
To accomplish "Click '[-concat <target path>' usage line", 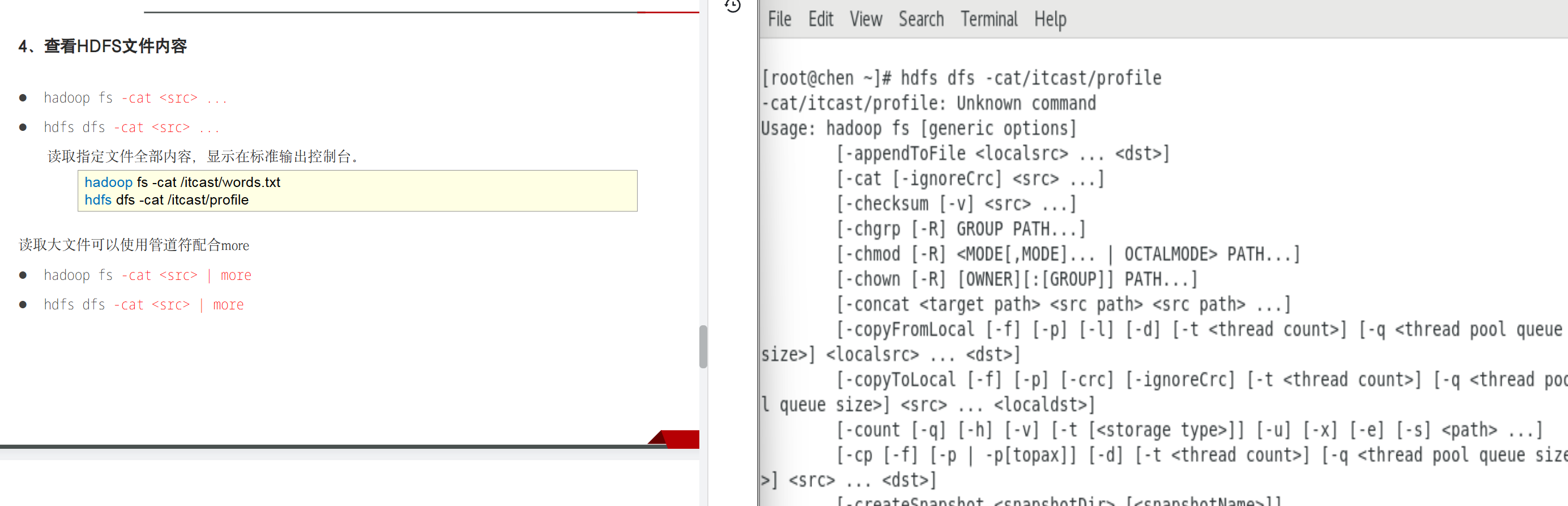I will click(1063, 304).
